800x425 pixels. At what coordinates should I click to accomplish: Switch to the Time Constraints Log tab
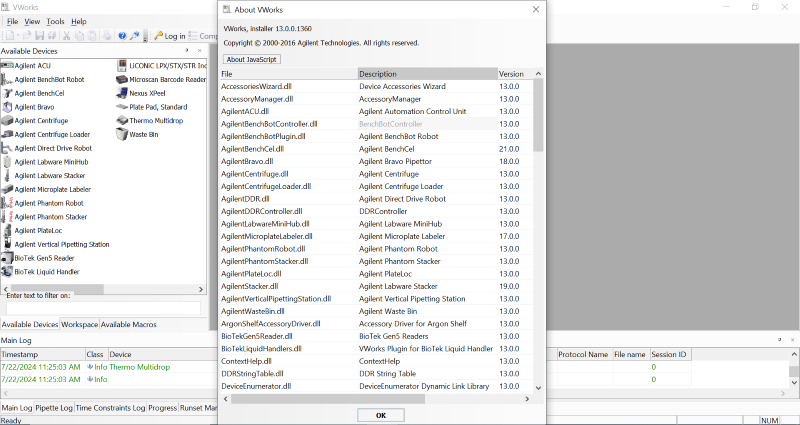pyautogui.click(x=110, y=408)
